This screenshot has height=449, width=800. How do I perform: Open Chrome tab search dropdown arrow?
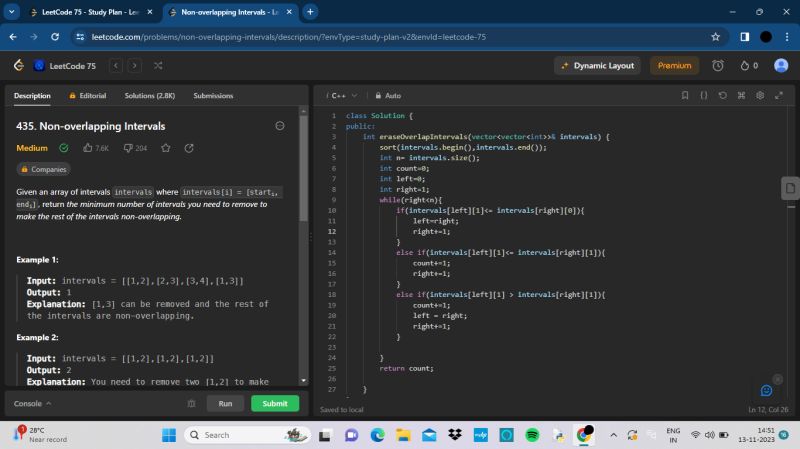[x=11, y=11]
